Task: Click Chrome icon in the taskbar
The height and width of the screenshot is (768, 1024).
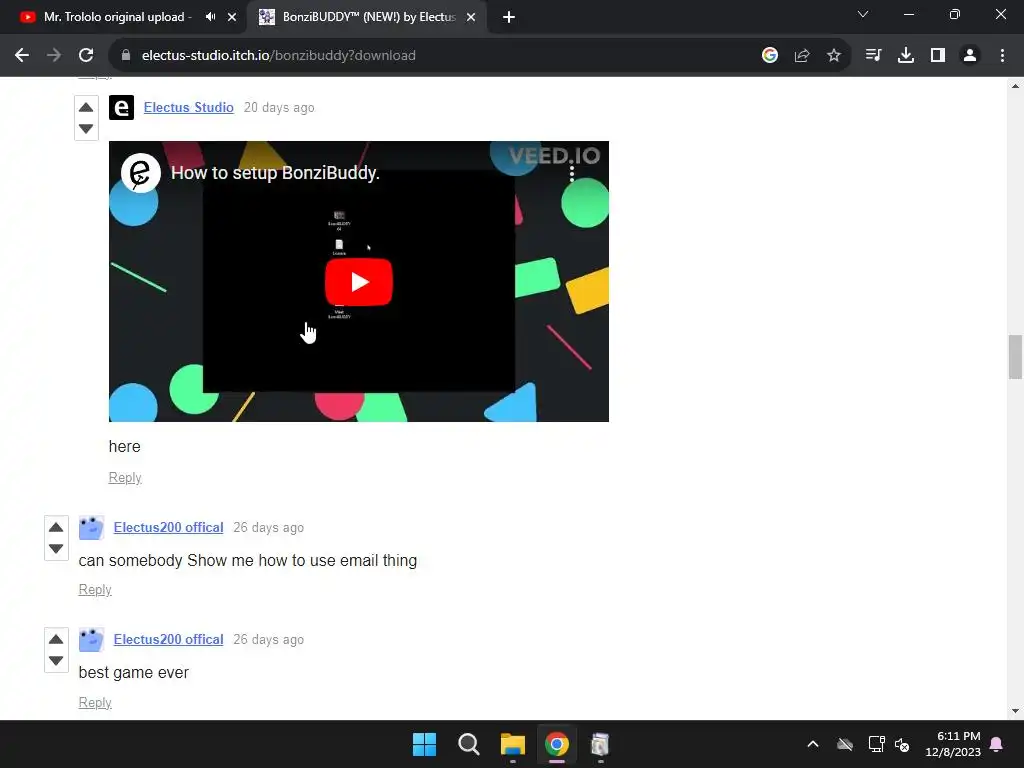Action: pos(557,744)
